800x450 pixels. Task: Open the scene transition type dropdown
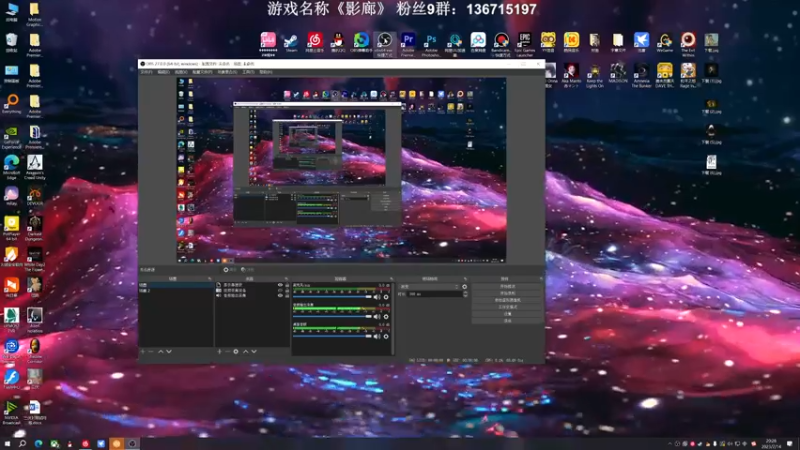(429, 287)
